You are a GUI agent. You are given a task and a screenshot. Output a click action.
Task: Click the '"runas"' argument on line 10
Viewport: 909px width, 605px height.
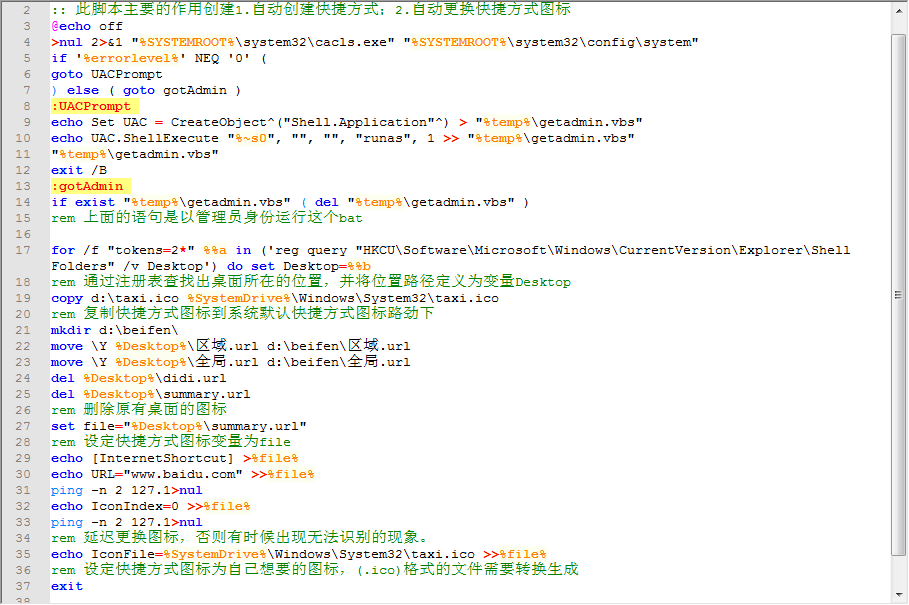tap(382, 139)
